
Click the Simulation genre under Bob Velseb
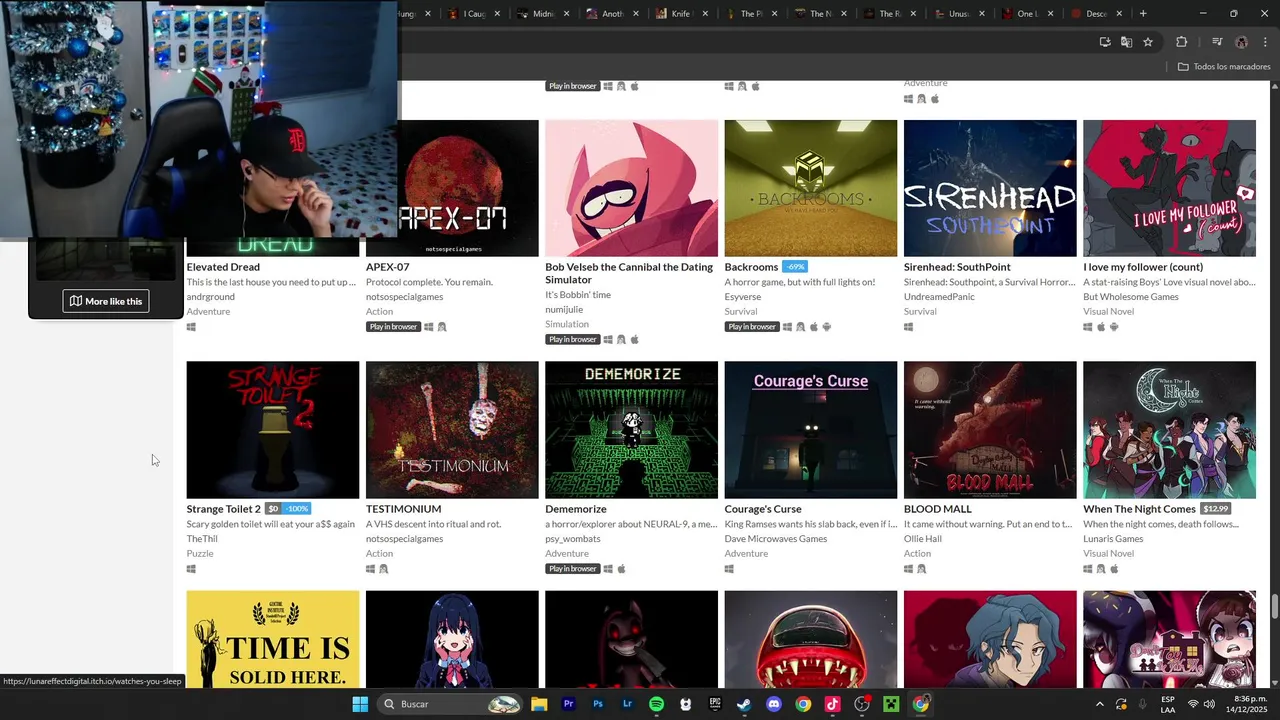pos(567,324)
